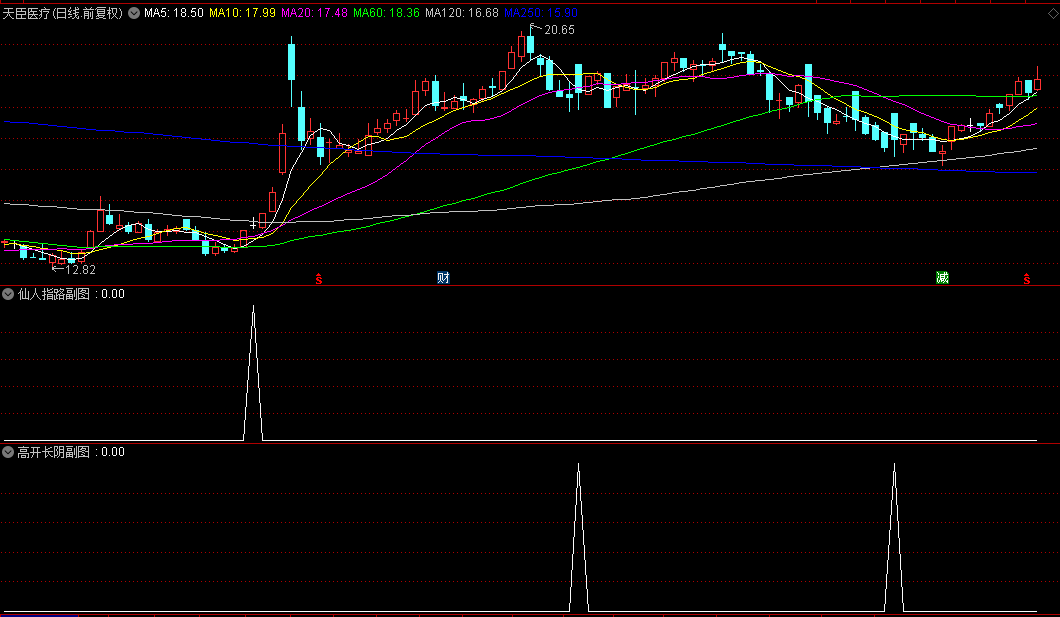Click the green 减 marker icon
Screen dimensions: 1060x617
[942, 277]
